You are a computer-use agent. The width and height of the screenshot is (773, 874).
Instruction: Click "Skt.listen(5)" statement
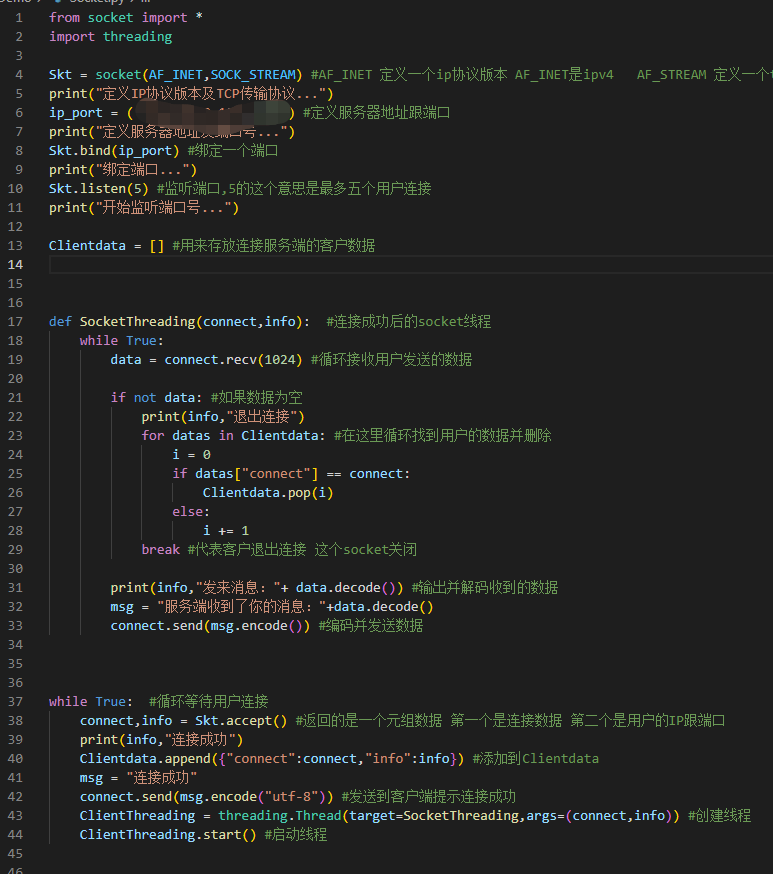99,188
